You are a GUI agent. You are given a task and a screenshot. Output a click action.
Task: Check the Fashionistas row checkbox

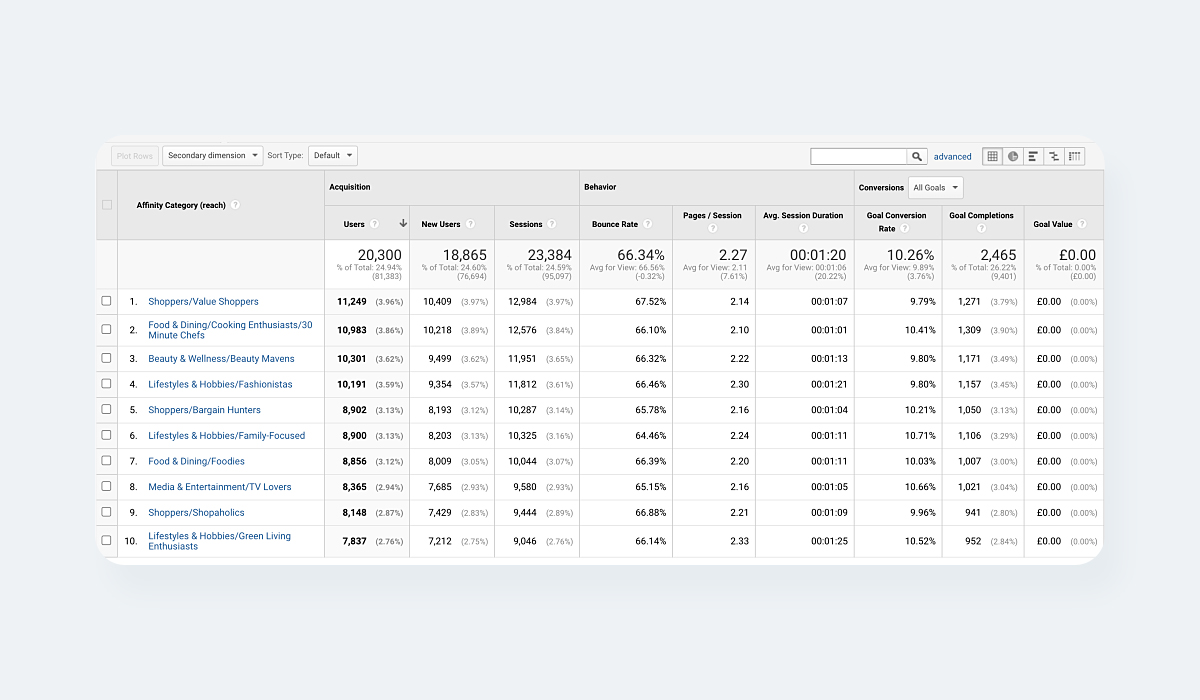107,384
